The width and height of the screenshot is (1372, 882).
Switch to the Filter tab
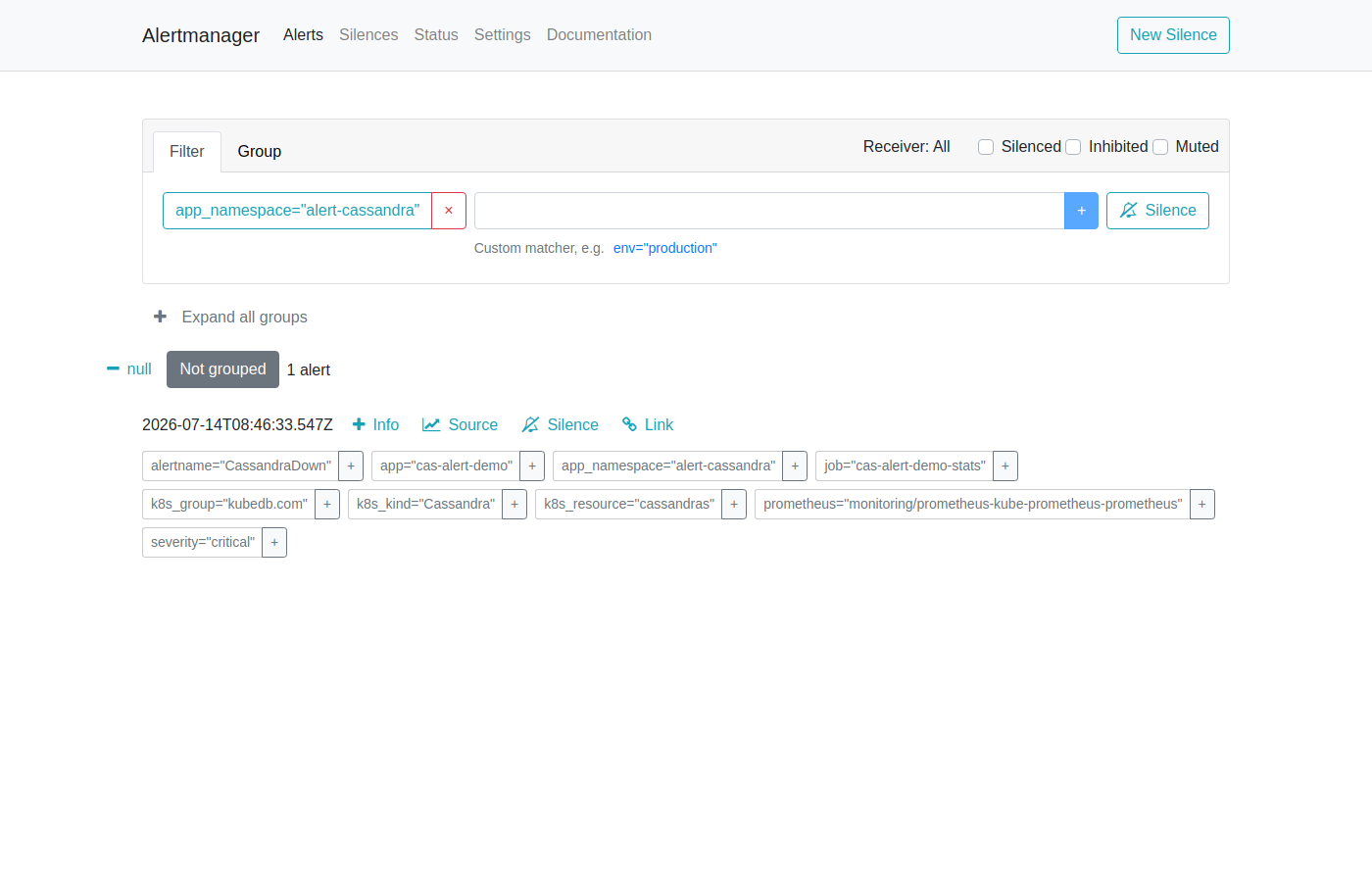[187, 152]
